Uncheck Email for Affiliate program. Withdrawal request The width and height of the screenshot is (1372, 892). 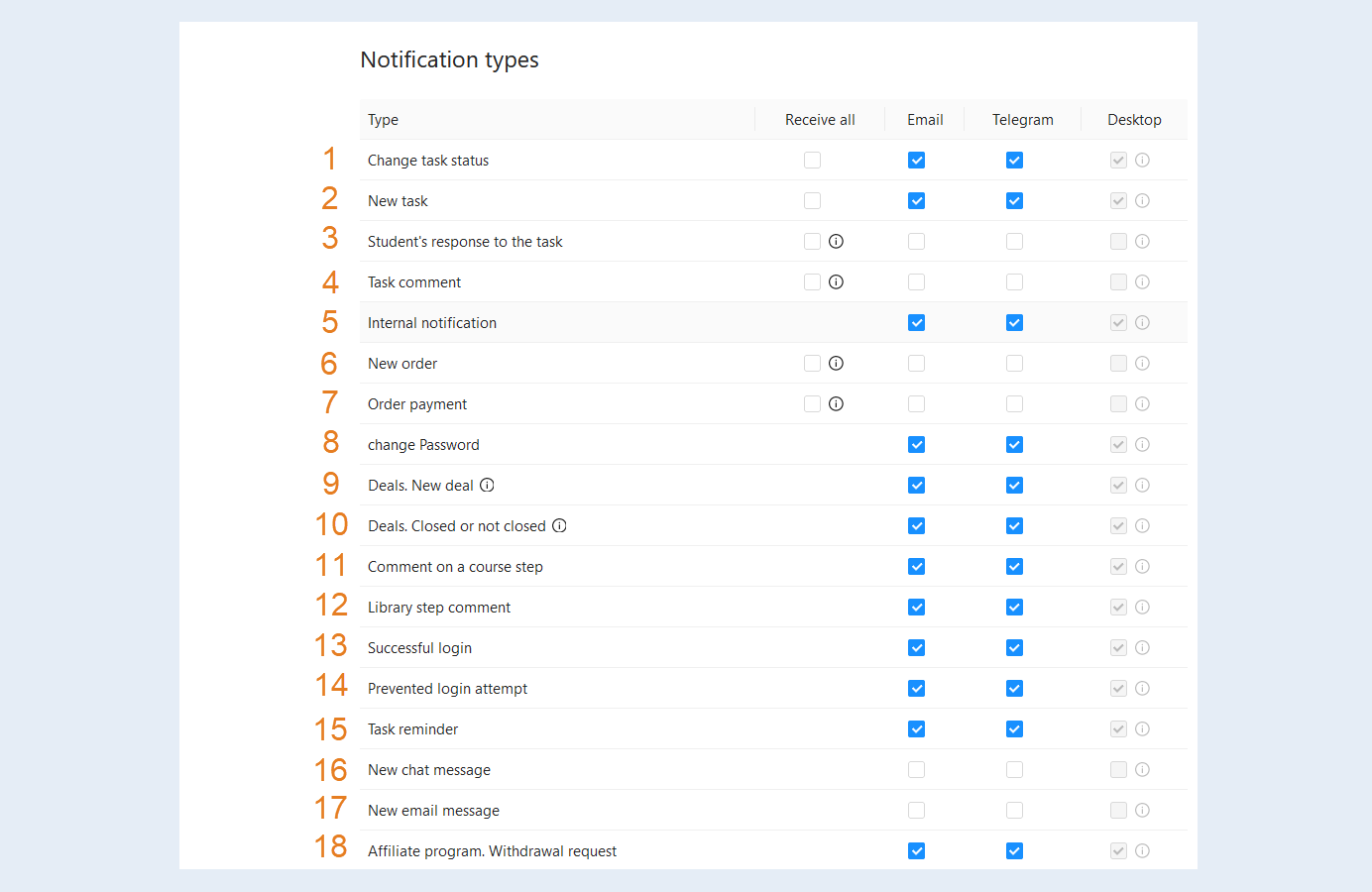(x=916, y=850)
